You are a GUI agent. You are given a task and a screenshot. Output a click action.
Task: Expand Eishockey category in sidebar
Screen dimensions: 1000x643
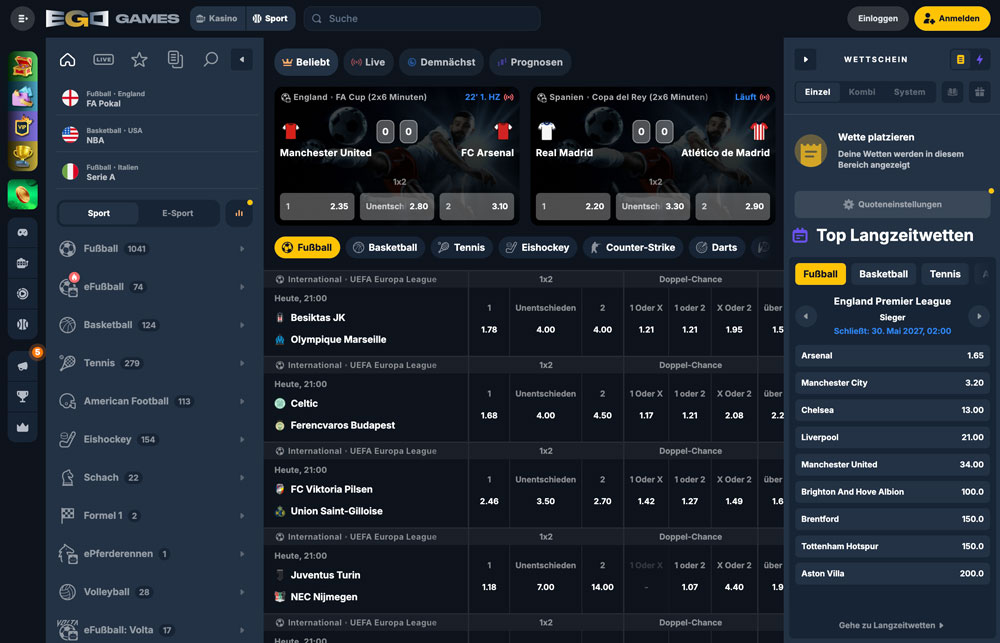pos(153,440)
